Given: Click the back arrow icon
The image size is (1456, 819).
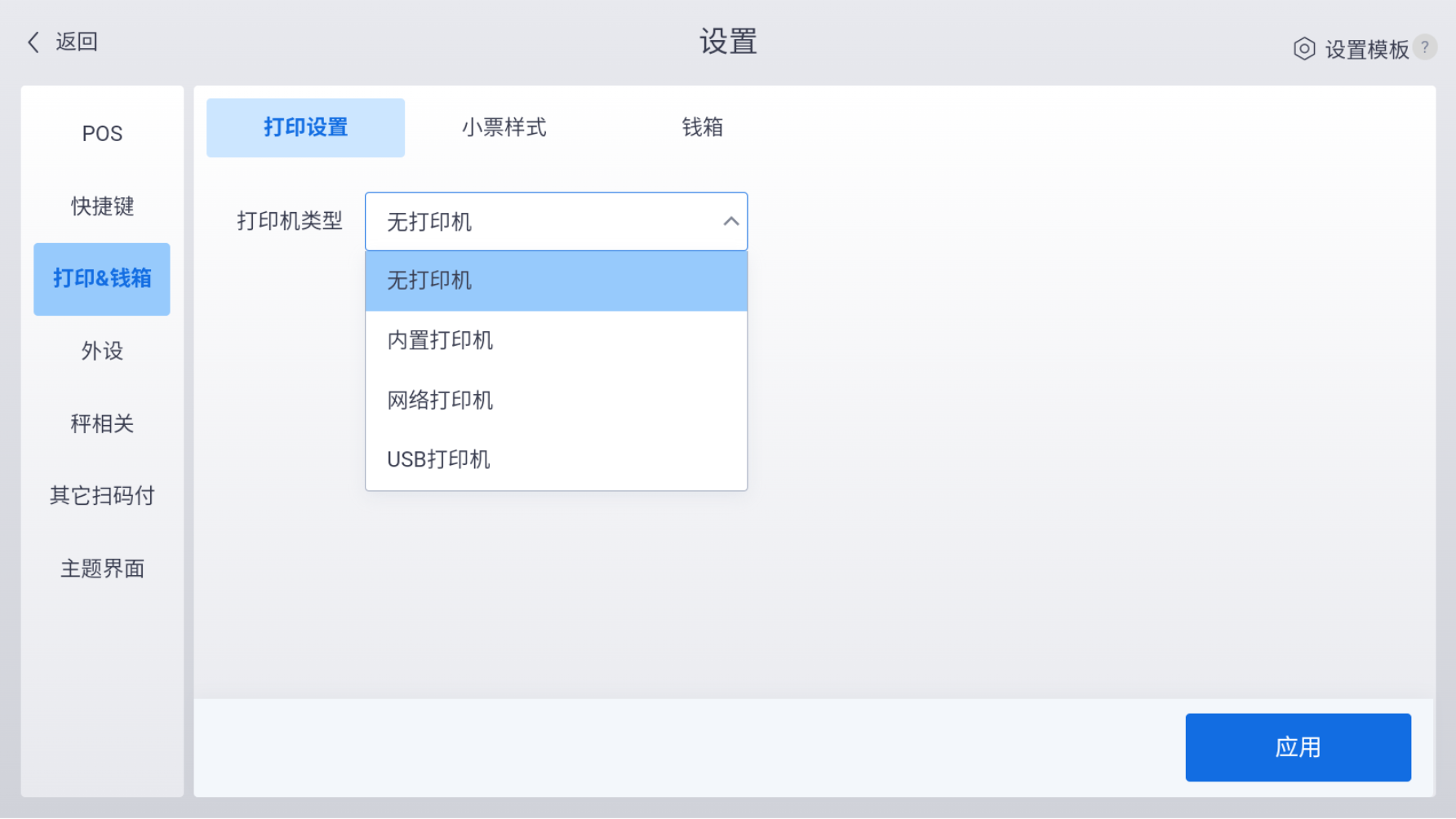Looking at the screenshot, I should (33, 42).
